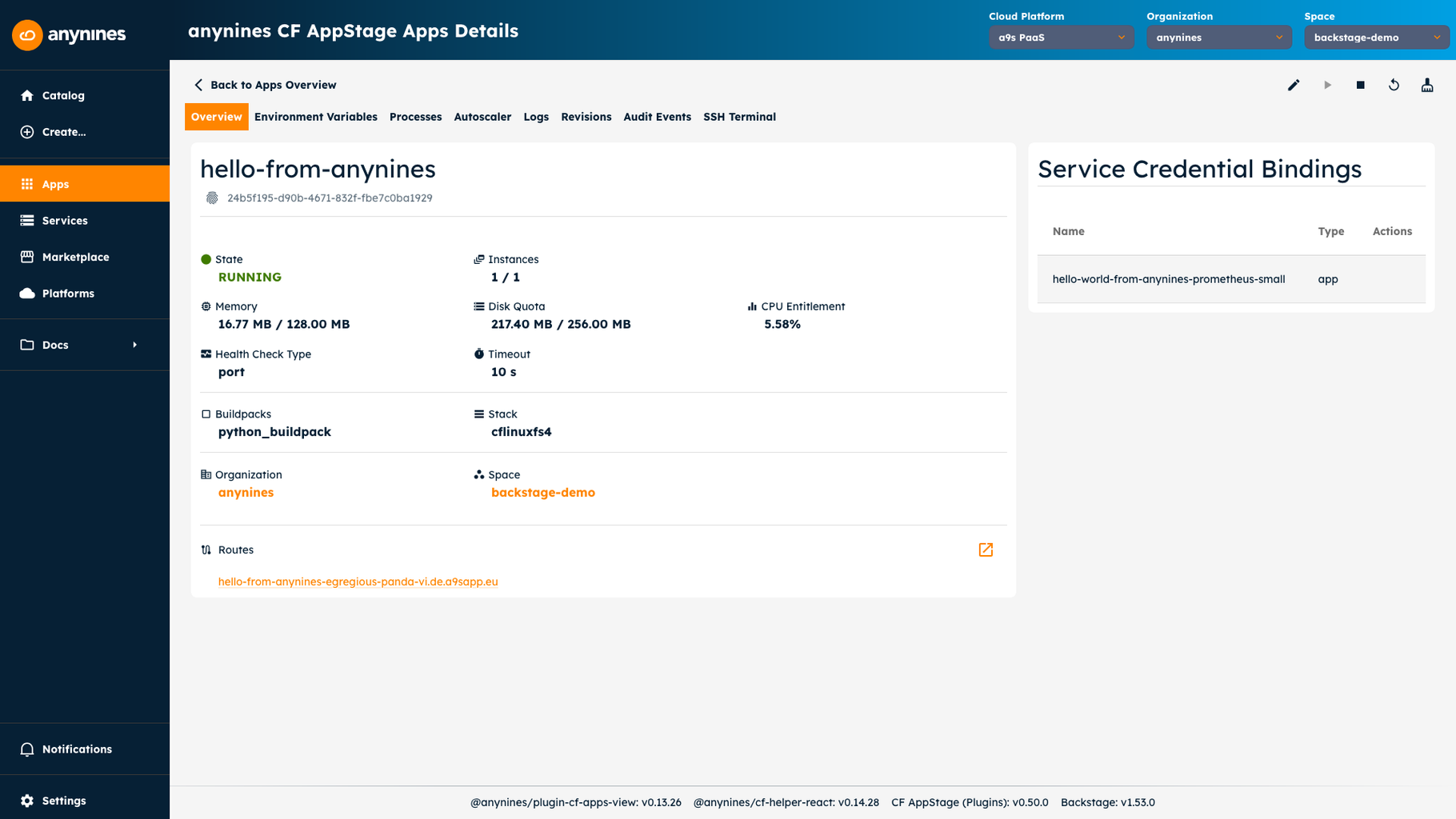
Task: Click the Disk Quota value
Action: [x=561, y=325]
